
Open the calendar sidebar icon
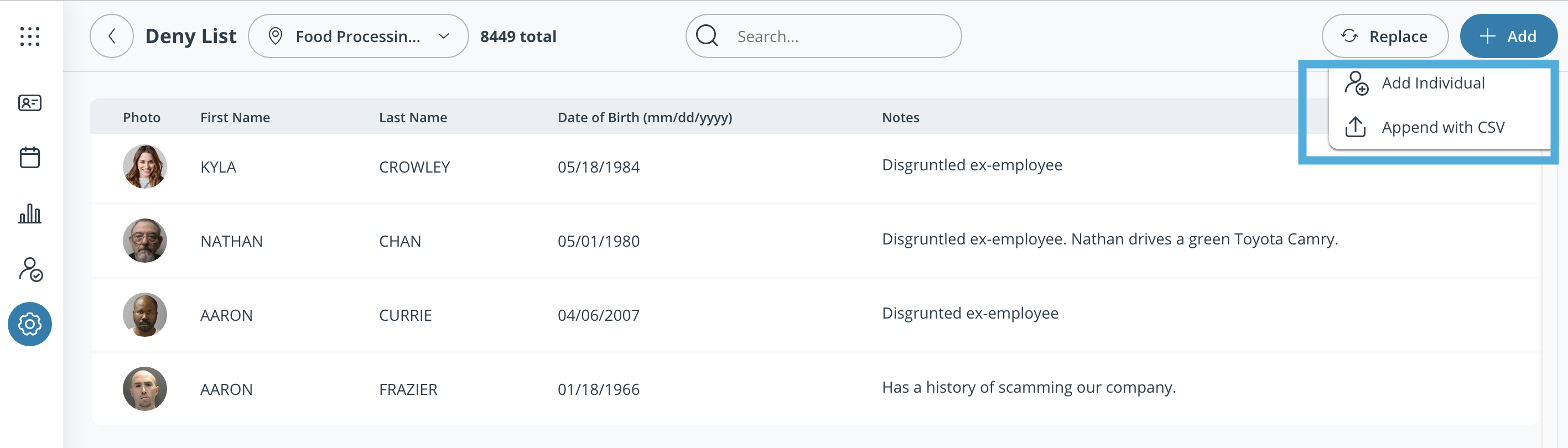point(29,158)
